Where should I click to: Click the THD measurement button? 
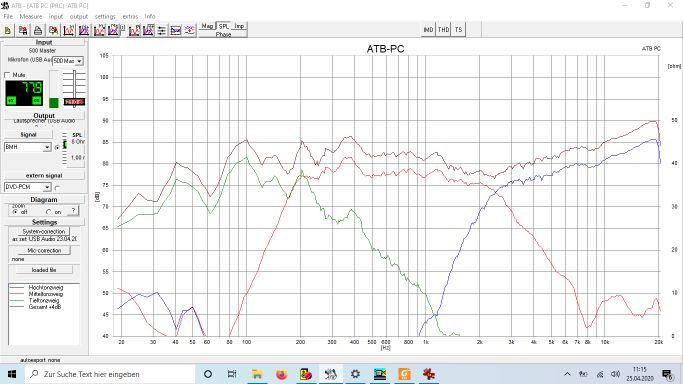click(x=443, y=30)
